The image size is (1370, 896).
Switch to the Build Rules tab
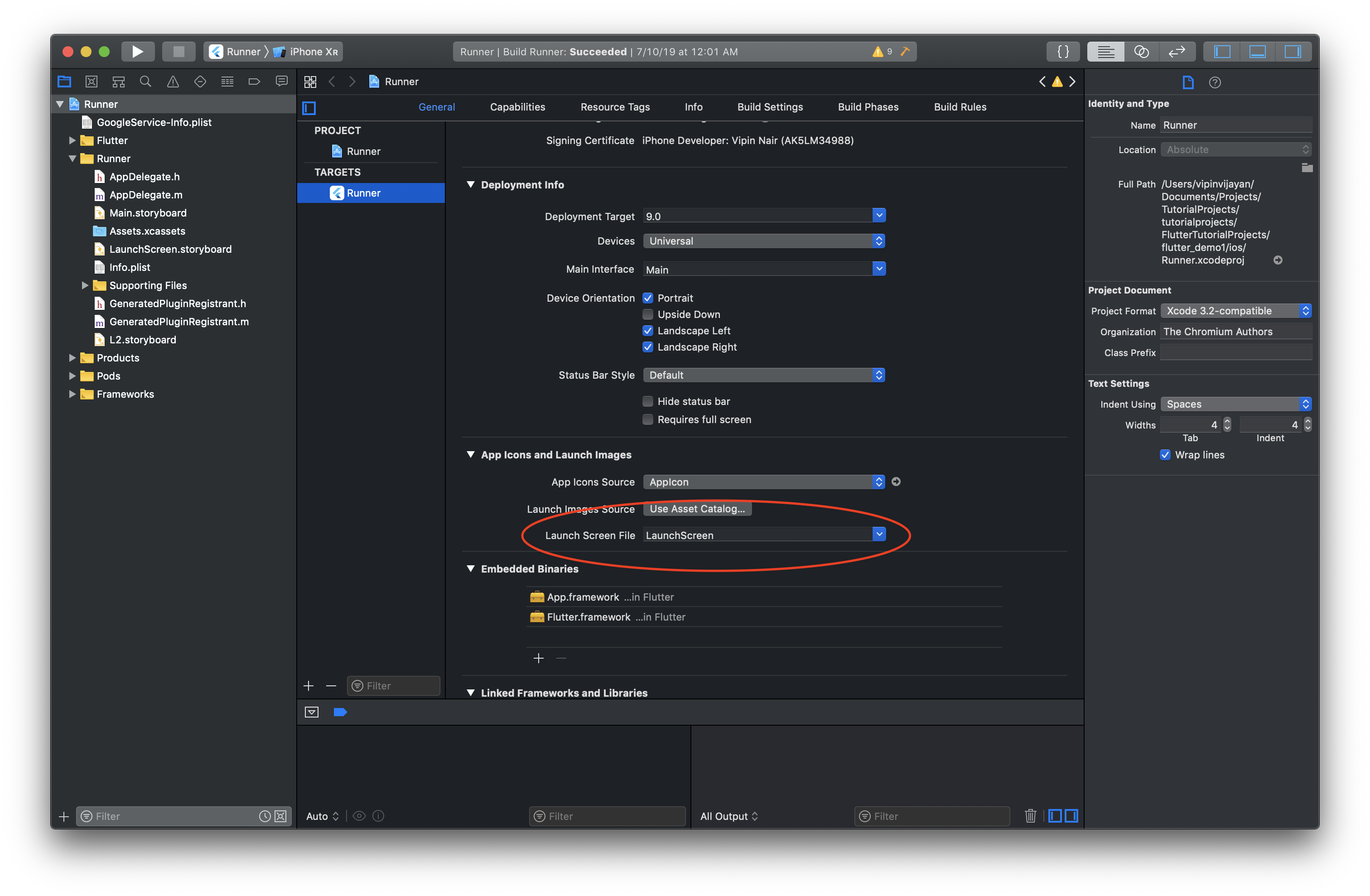point(960,107)
